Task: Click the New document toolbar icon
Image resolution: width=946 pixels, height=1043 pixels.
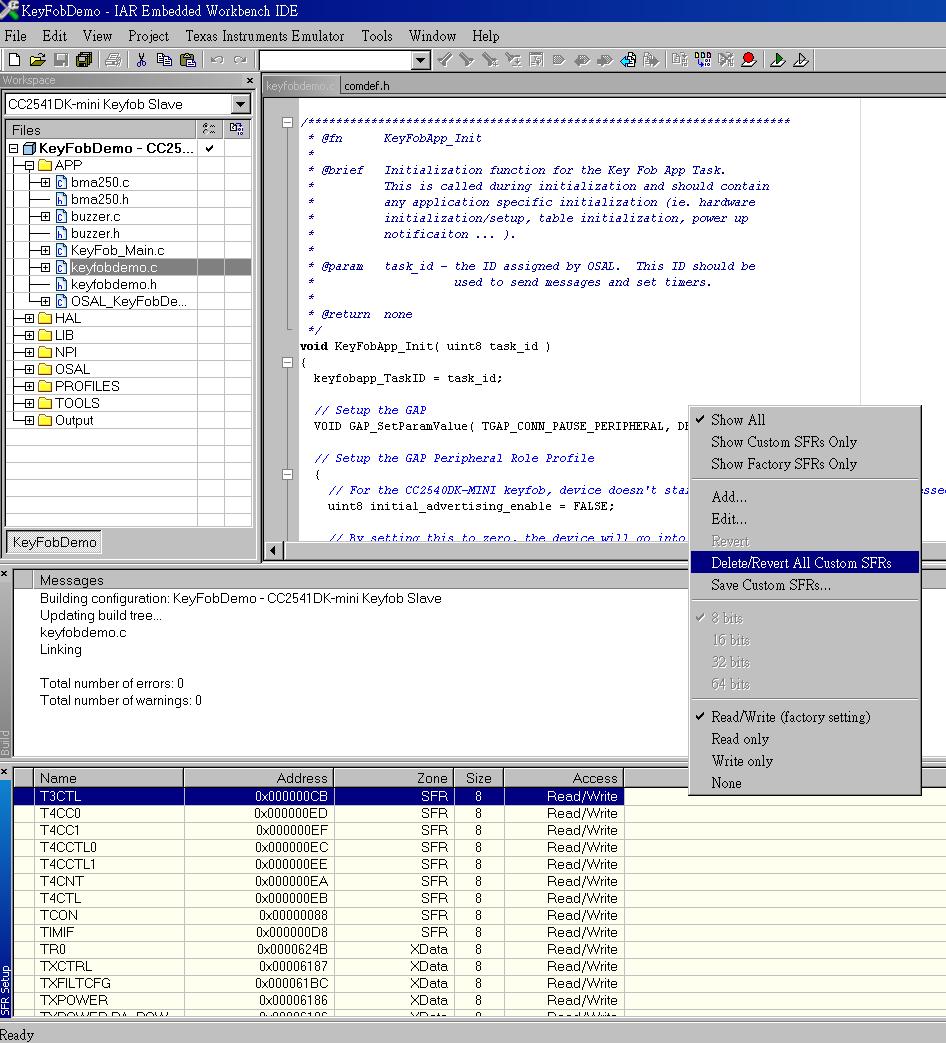Action: coord(14,61)
